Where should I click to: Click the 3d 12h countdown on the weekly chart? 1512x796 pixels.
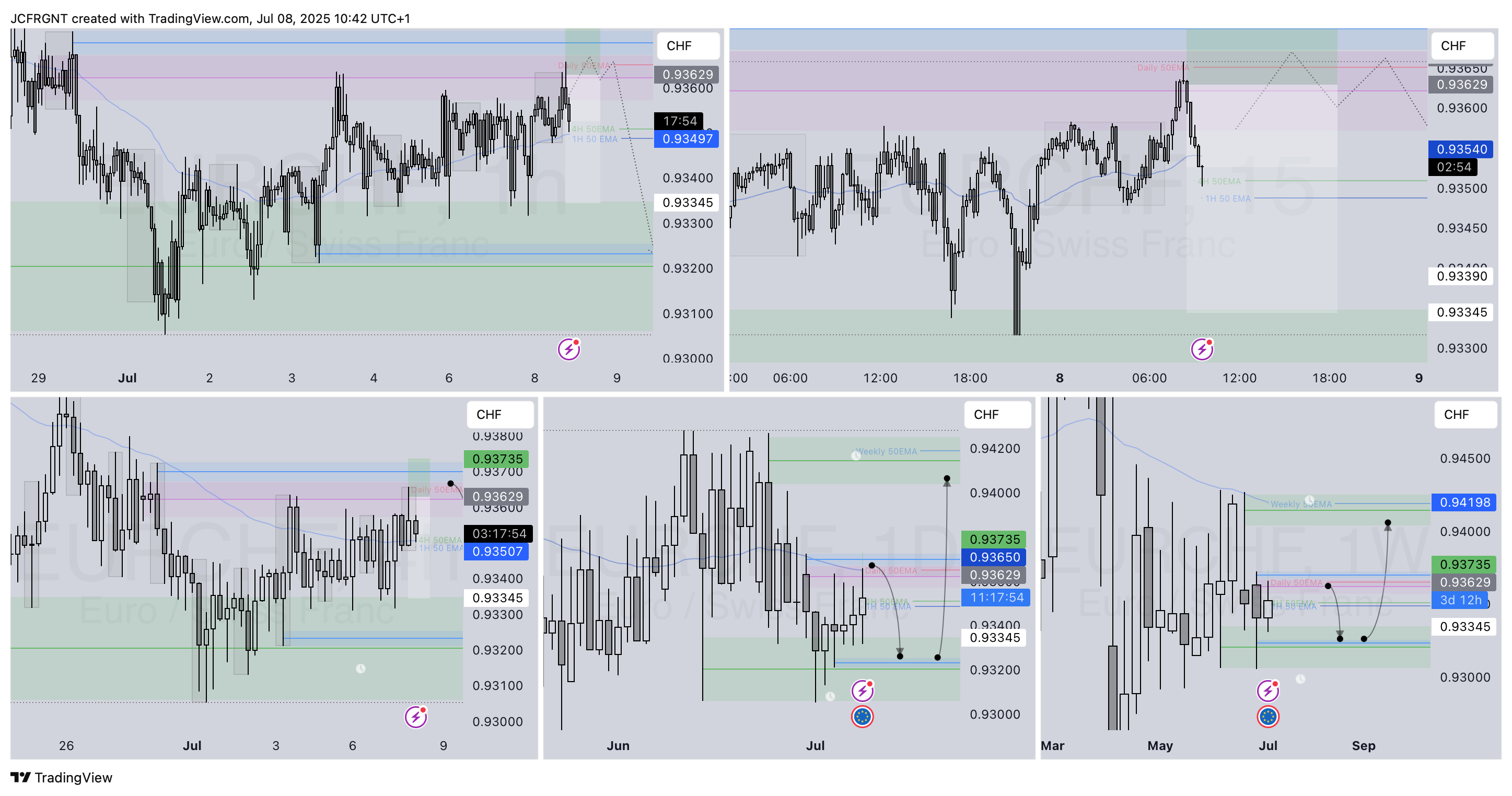[1460, 600]
